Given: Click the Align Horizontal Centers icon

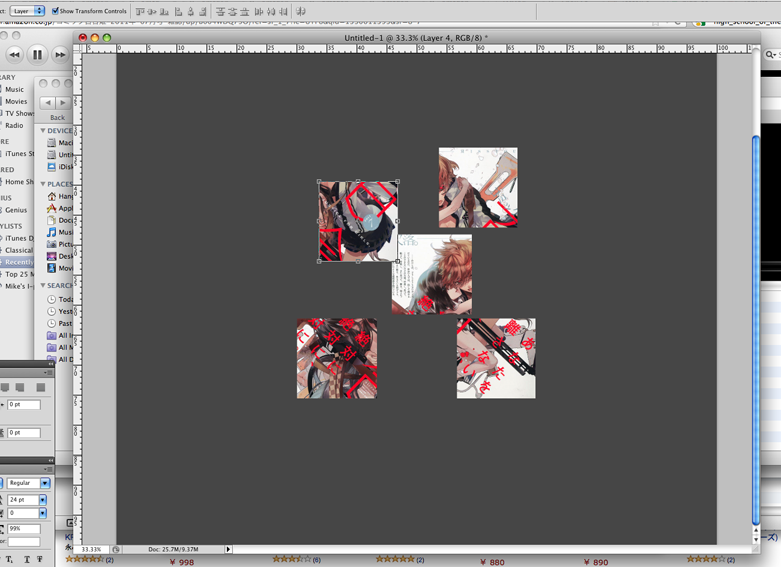Looking at the screenshot, I should 190,11.
